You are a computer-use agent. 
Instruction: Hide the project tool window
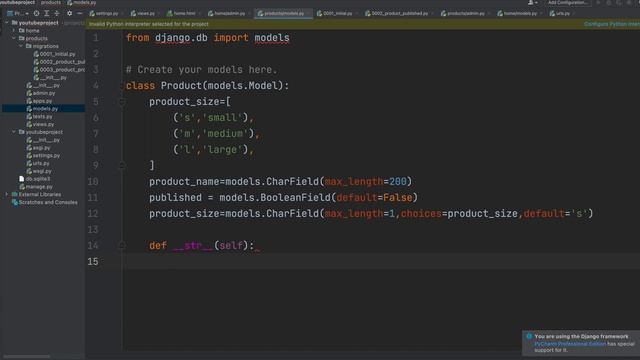coord(80,13)
